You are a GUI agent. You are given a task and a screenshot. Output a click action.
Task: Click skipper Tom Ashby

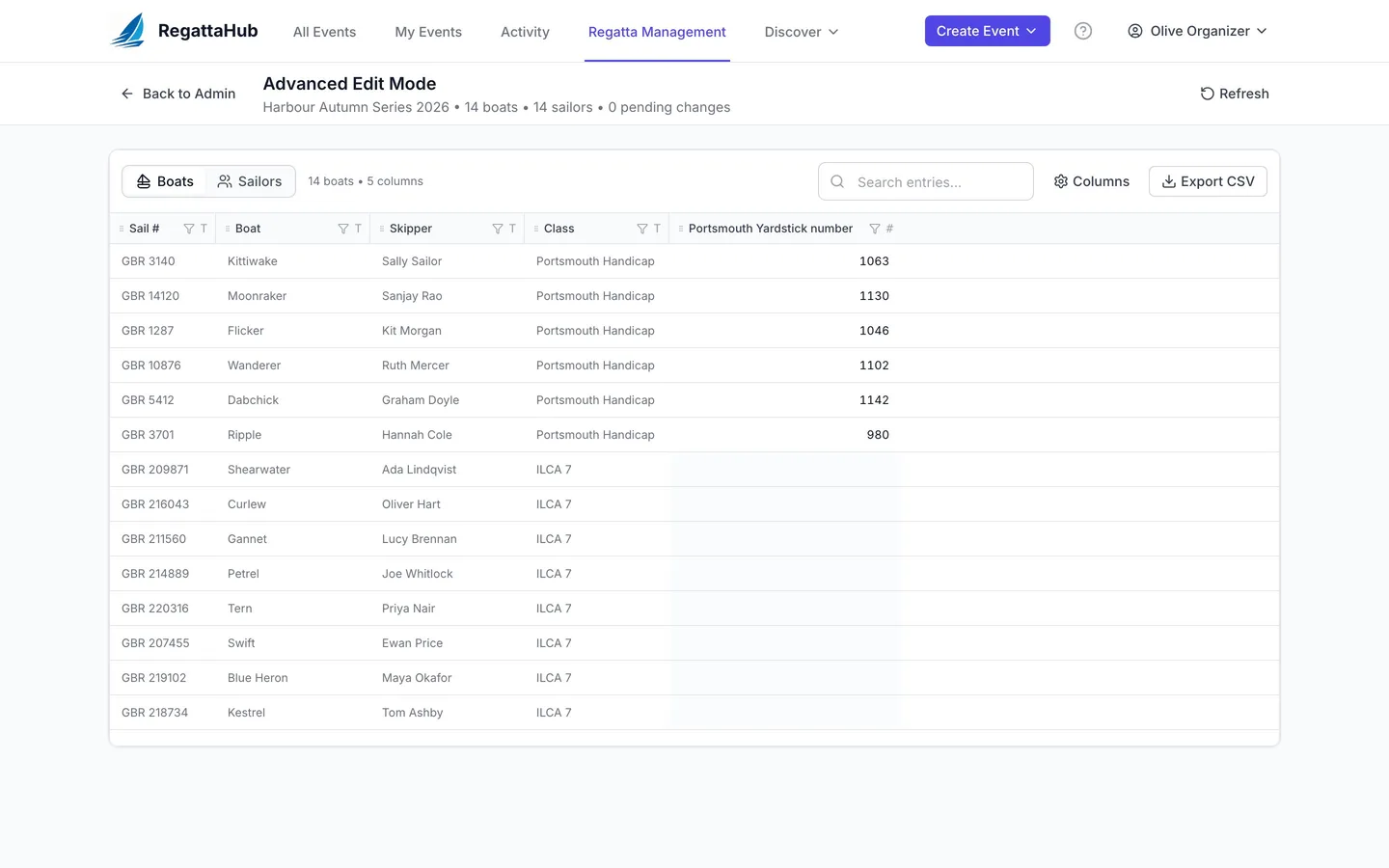click(413, 713)
